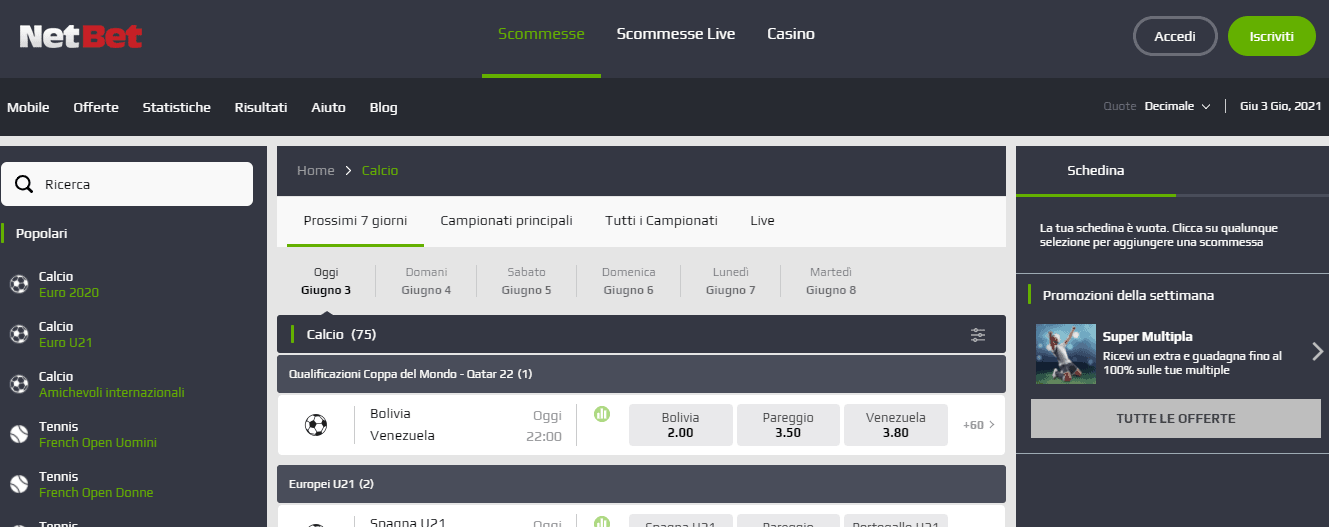1329x527 pixels.
Task: Select day Sabato Giugno 5
Action: click(526, 281)
